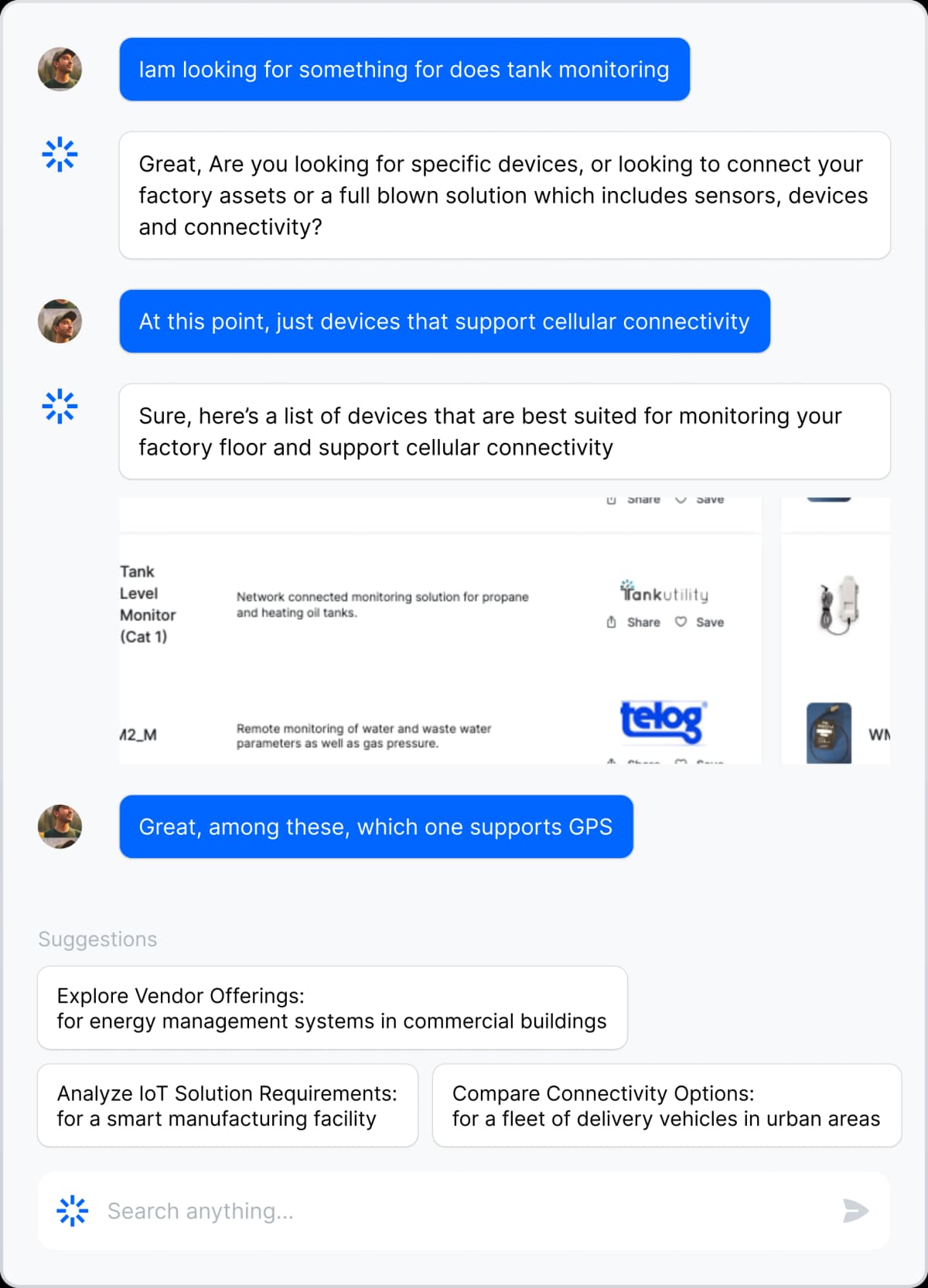Viewport: 928px width, 1288px height.
Task: Click the Tankutility brand logo
Action: (664, 593)
